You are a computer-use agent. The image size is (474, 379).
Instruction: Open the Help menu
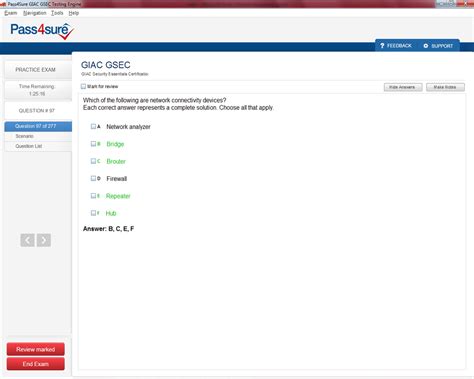pos(74,13)
